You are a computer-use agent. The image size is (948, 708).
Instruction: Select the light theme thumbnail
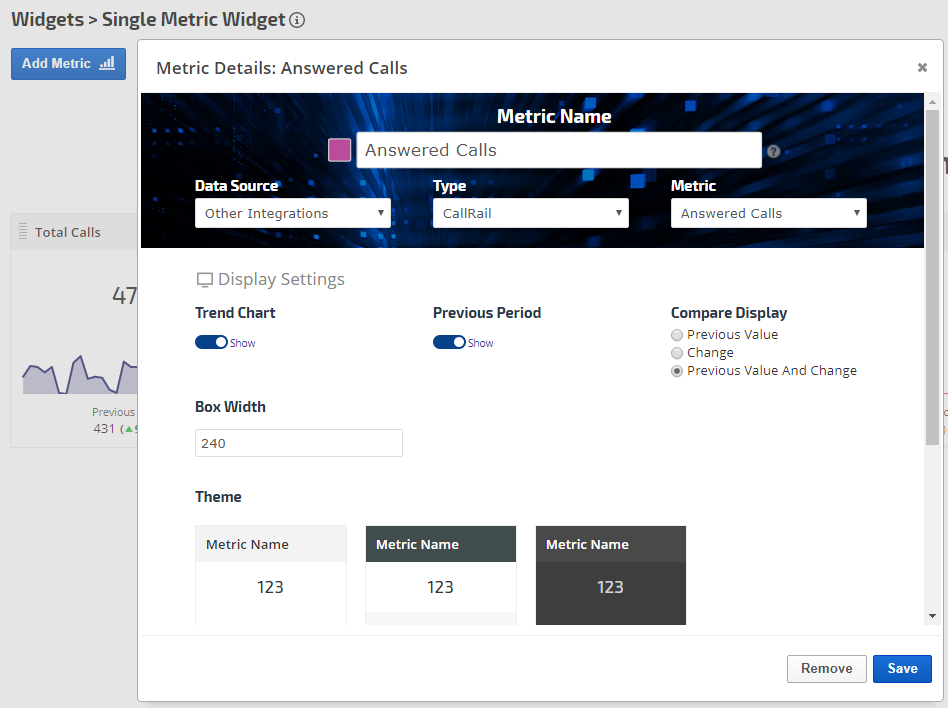click(x=271, y=575)
